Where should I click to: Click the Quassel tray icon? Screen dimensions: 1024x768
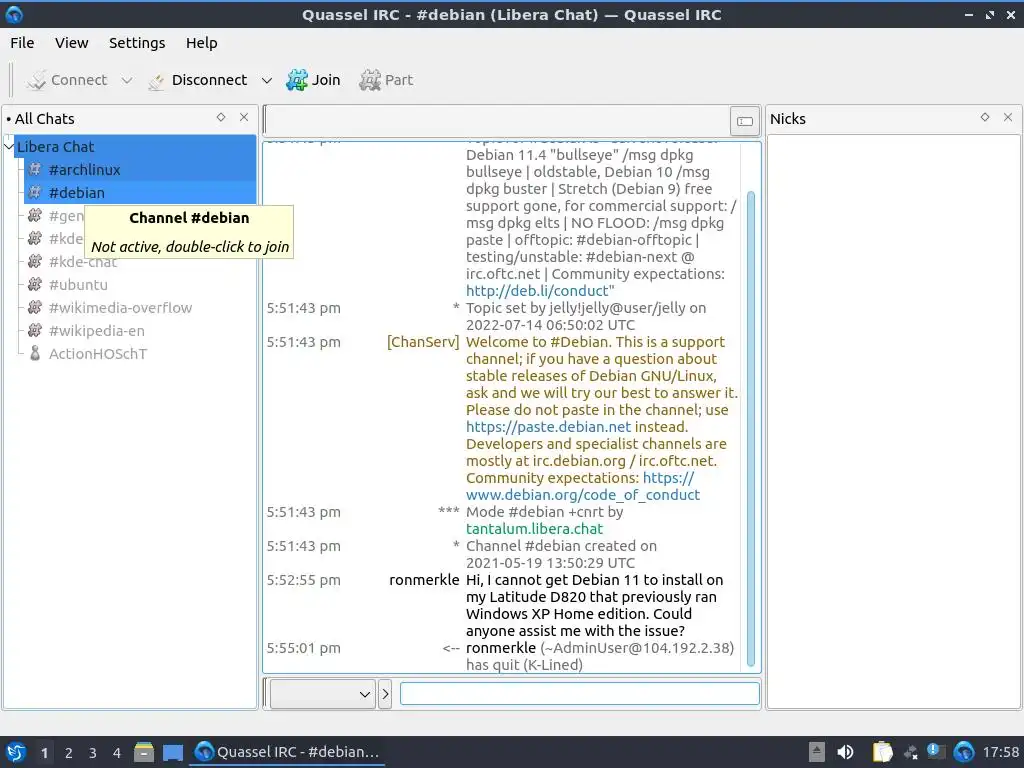tap(964, 752)
